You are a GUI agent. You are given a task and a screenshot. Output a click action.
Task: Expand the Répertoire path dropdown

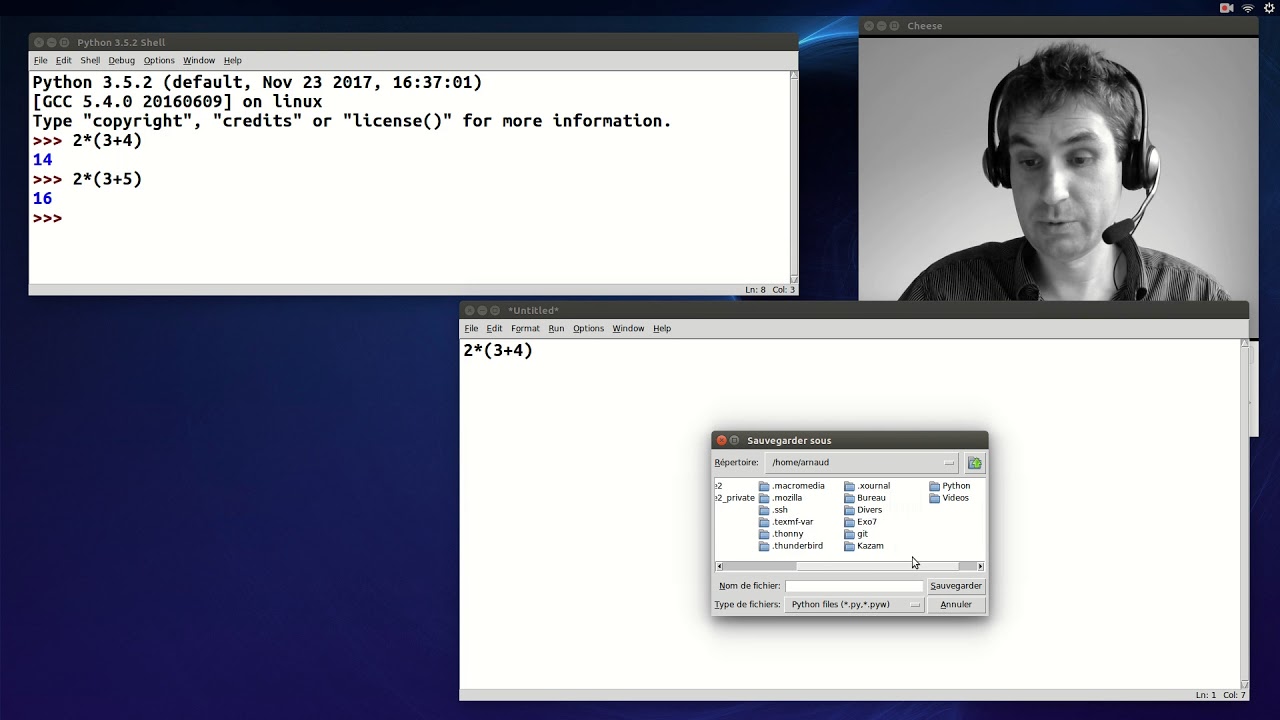[x=862, y=463]
